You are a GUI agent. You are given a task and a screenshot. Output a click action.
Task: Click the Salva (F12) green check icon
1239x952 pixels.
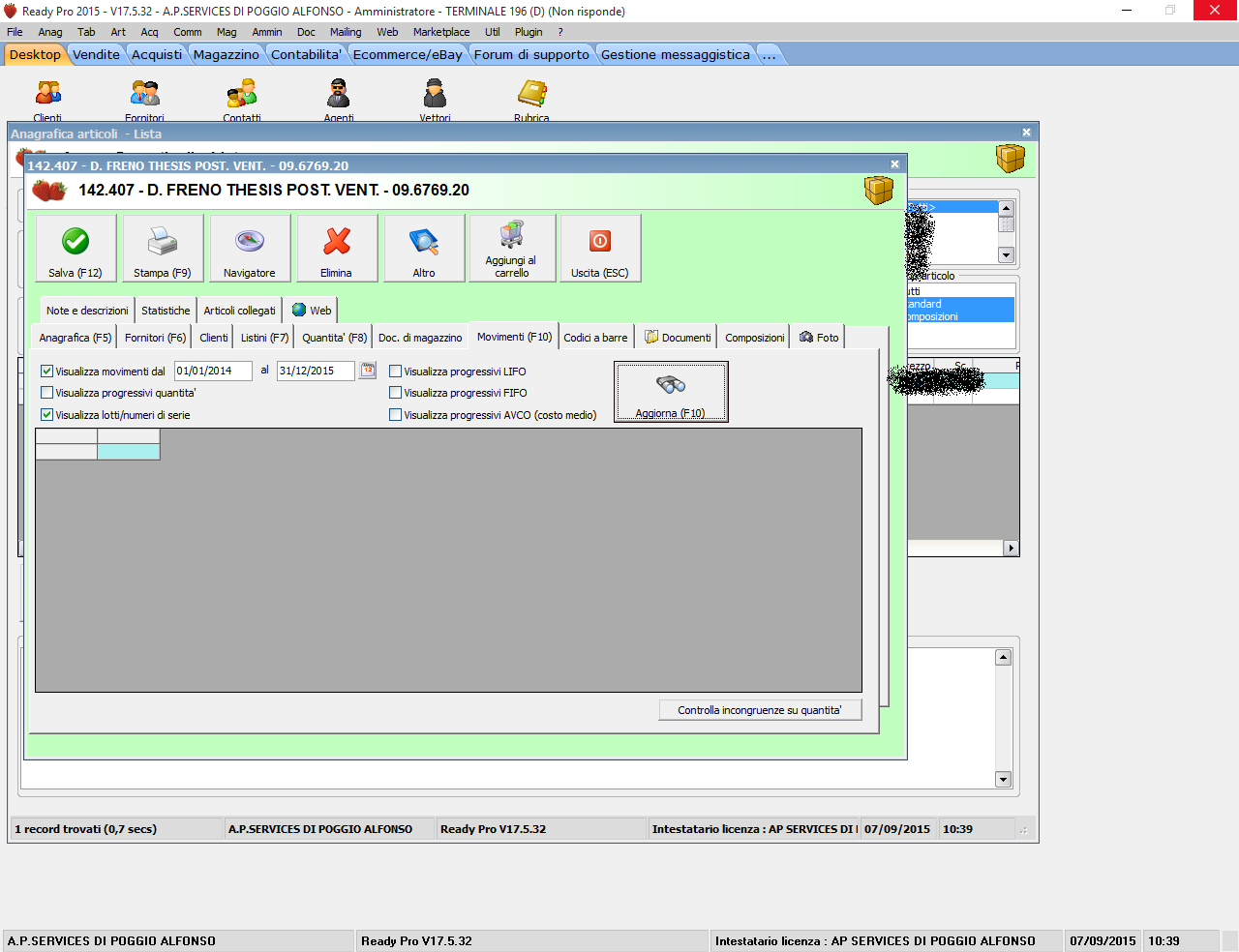pyautogui.click(x=76, y=241)
